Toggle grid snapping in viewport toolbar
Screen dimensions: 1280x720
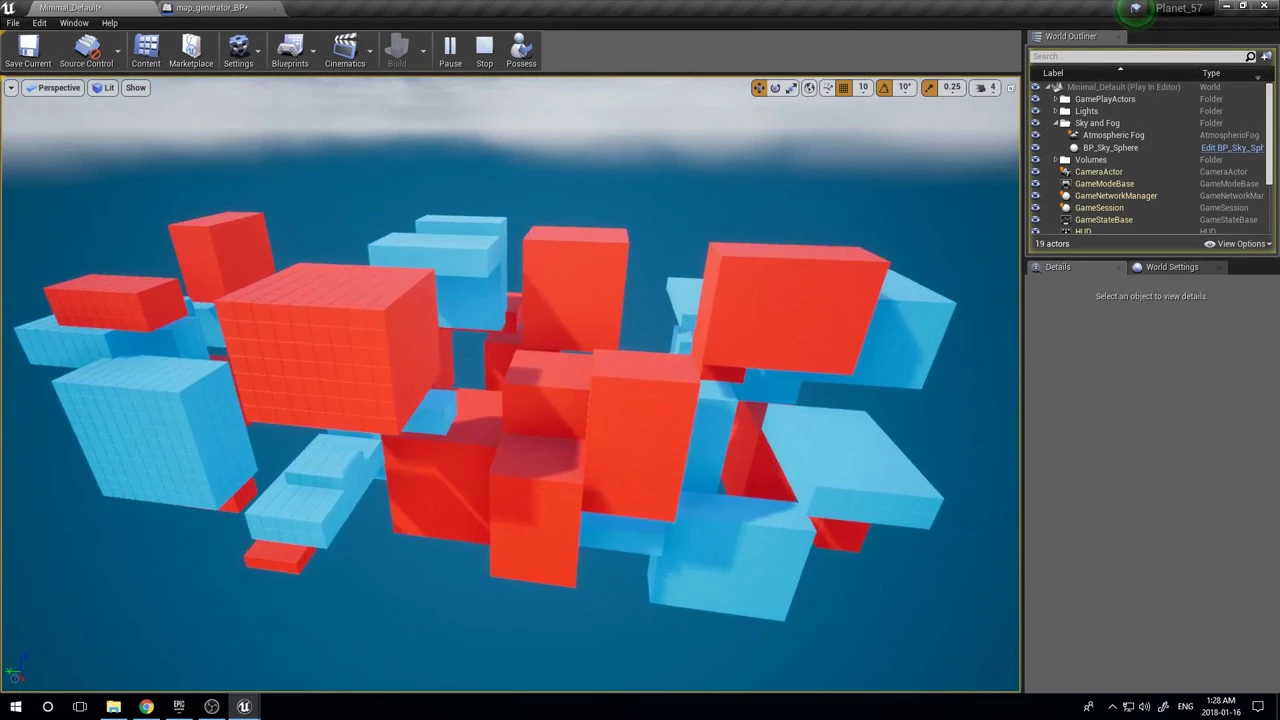pyautogui.click(x=843, y=88)
